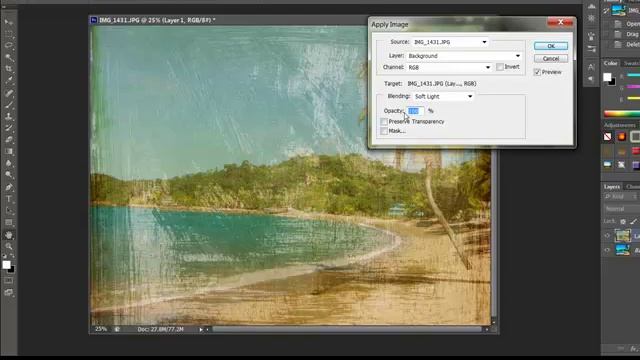The width and height of the screenshot is (640, 360).
Task: Select the Move tool
Action: [9, 22]
